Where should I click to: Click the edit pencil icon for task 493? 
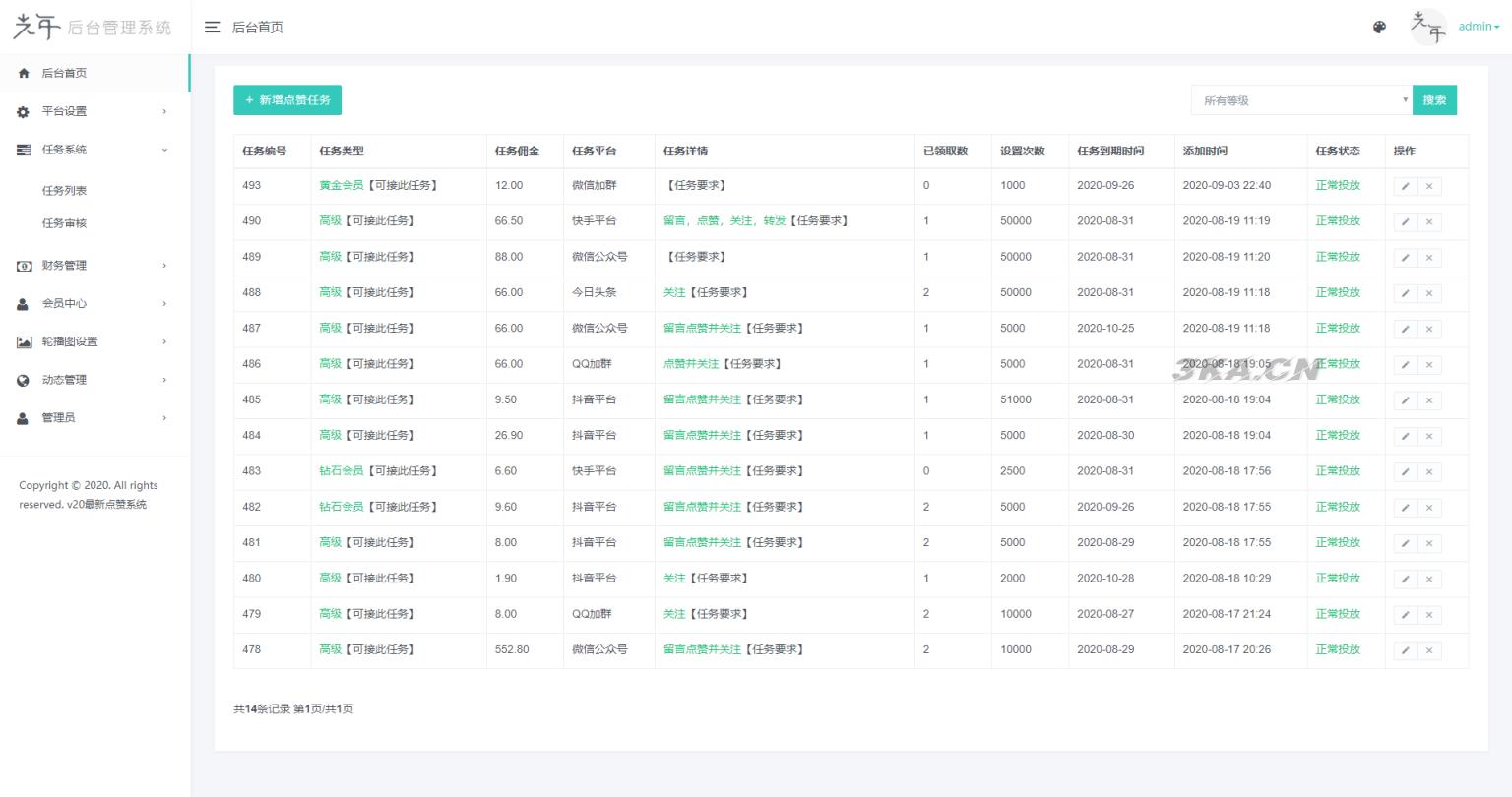(x=1405, y=186)
